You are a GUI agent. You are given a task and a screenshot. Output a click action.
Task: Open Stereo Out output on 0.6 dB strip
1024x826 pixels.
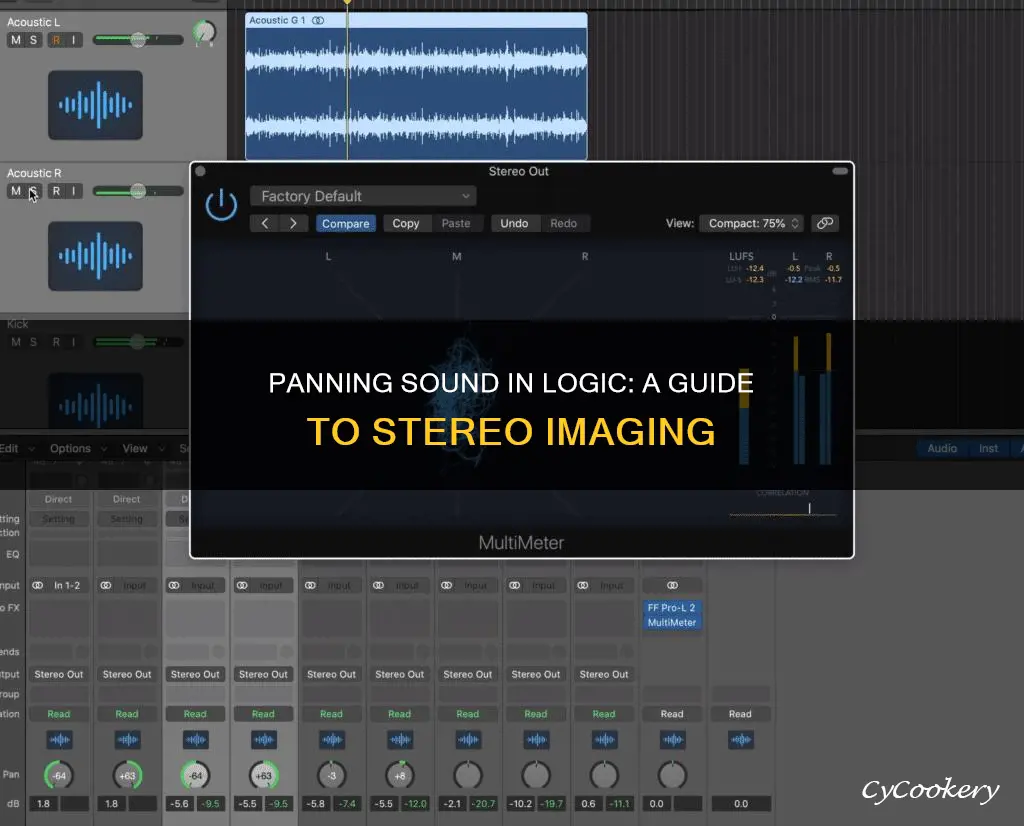tap(604, 675)
